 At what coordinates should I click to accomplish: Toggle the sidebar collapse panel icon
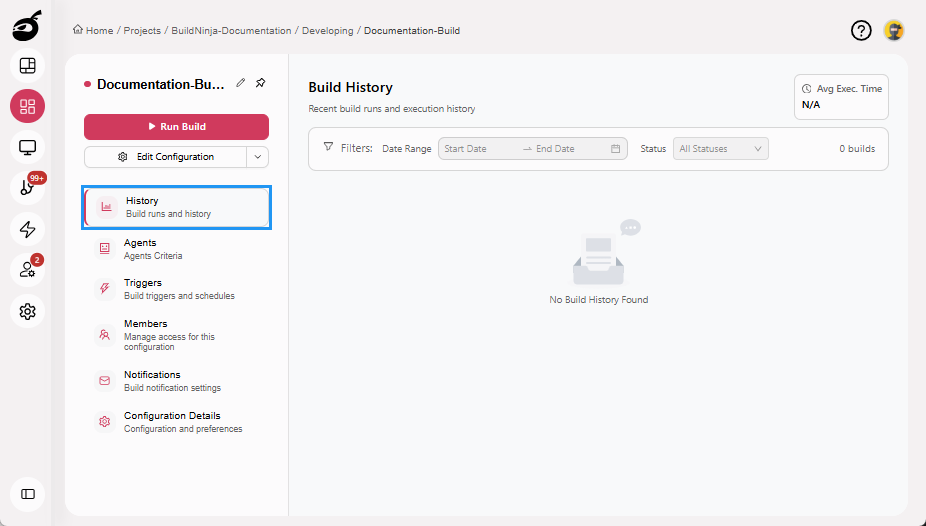click(28, 494)
